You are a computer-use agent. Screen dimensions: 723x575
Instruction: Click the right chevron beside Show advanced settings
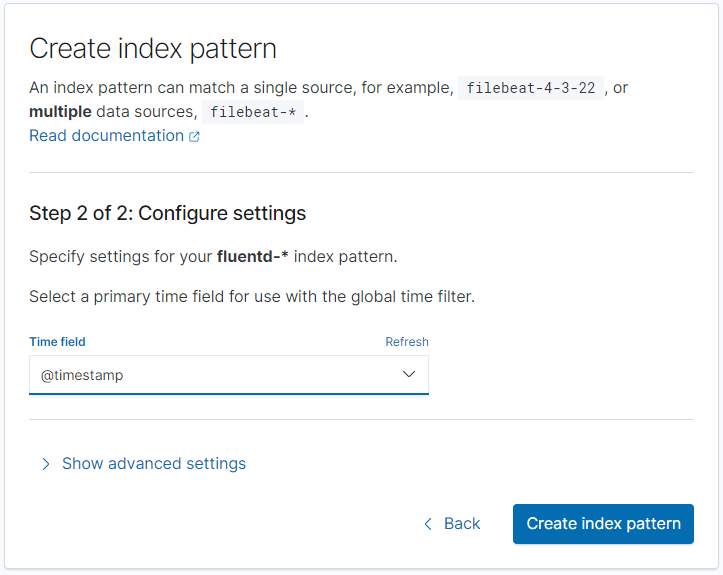click(45, 464)
